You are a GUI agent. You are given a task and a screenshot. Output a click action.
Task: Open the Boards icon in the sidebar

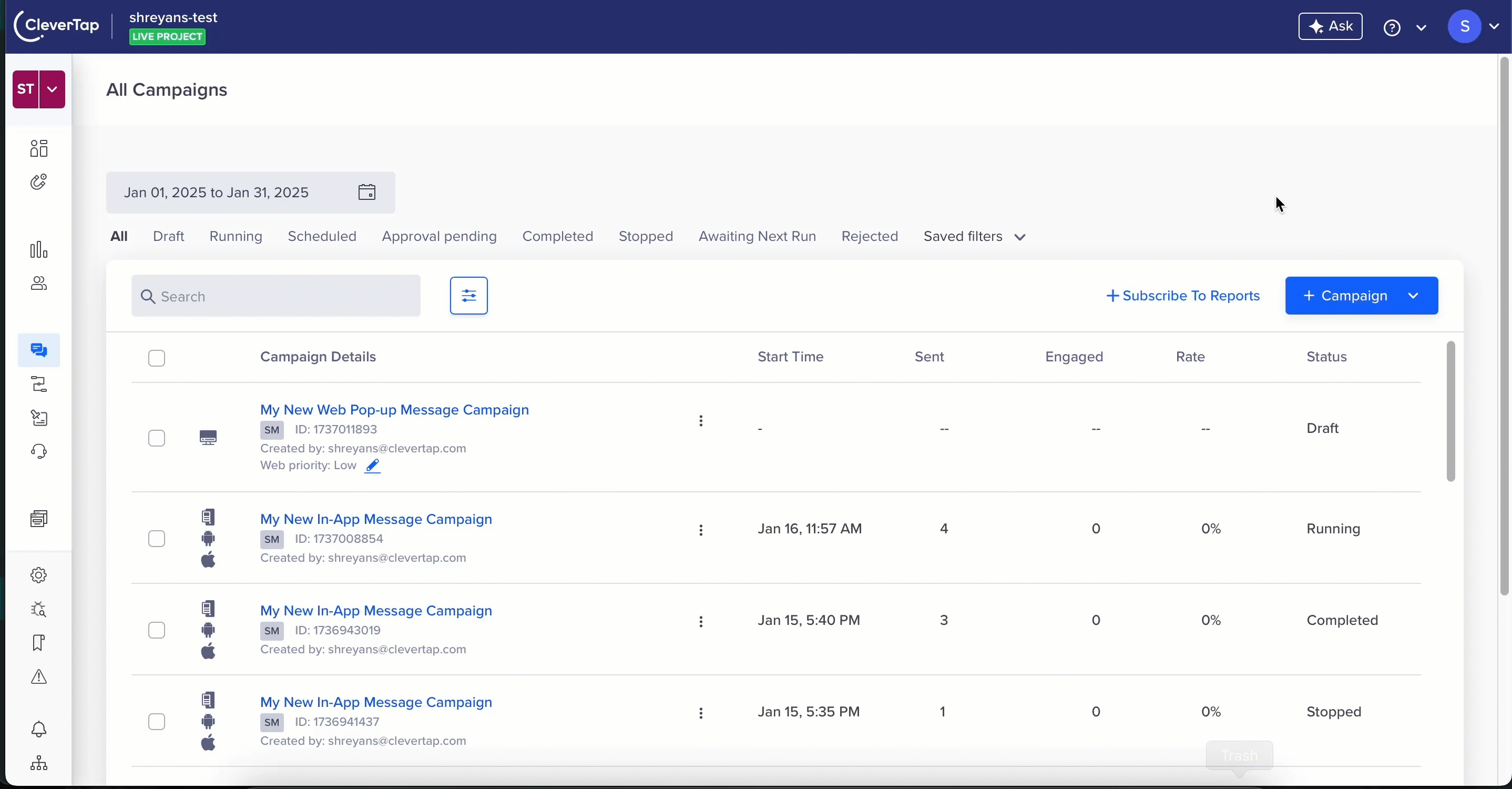39,148
